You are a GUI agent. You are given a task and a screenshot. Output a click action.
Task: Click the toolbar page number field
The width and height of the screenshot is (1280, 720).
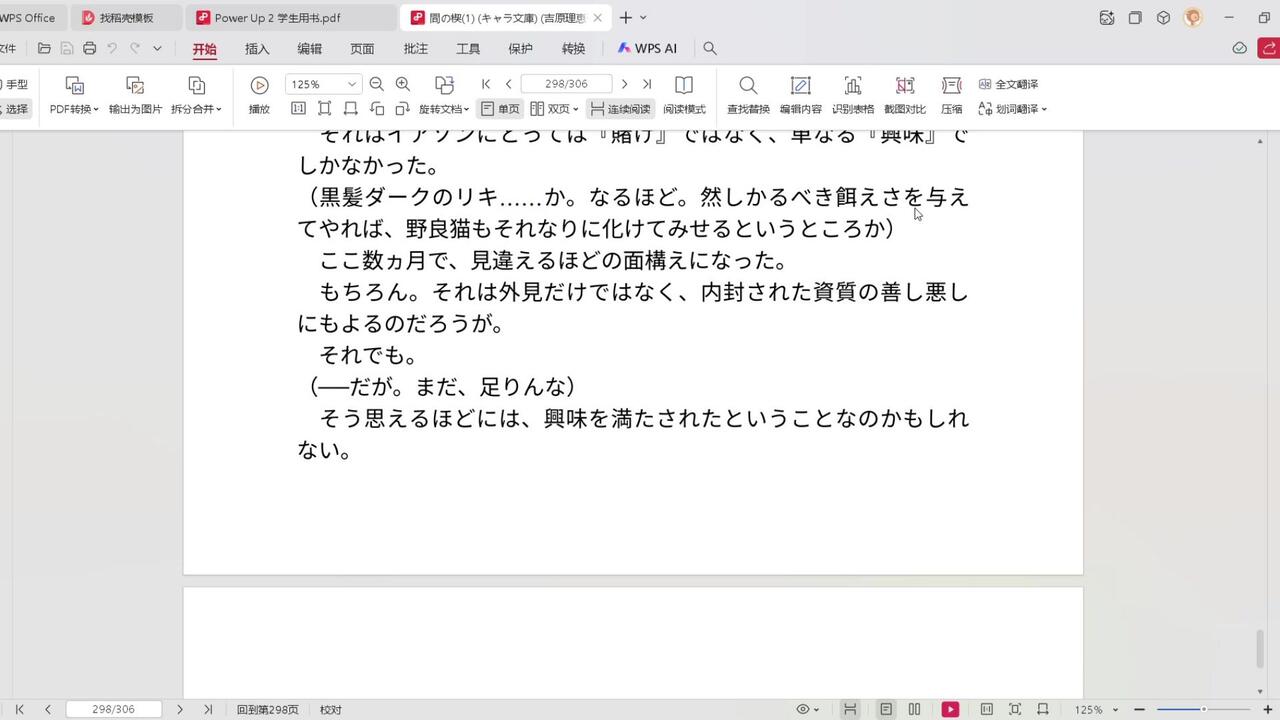pos(566,84)
